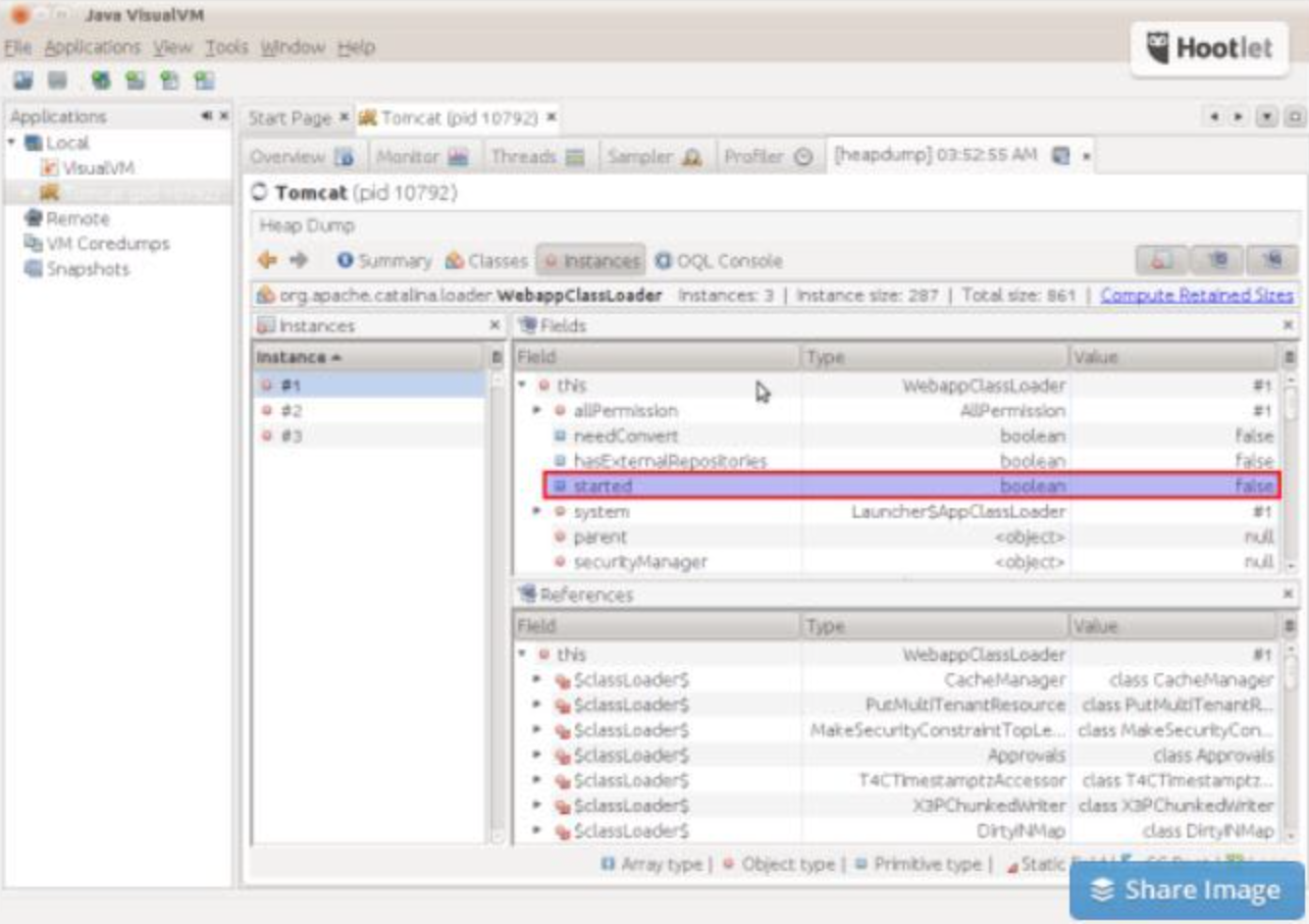Open the Applications menu

(92, 47)
